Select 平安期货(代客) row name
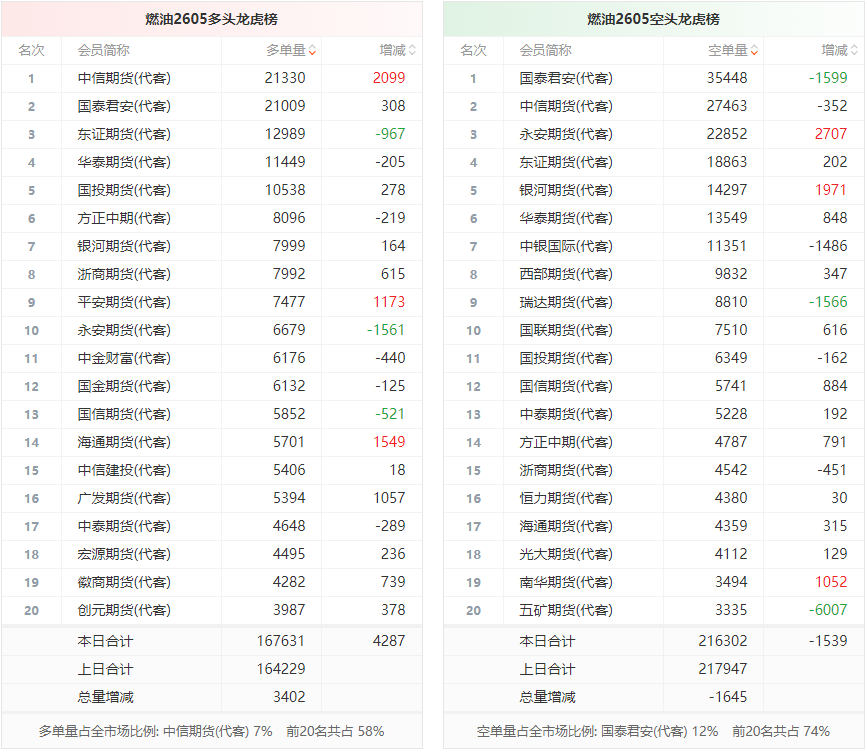Viewport: 867px width, 753px height. tap(124, 302)
